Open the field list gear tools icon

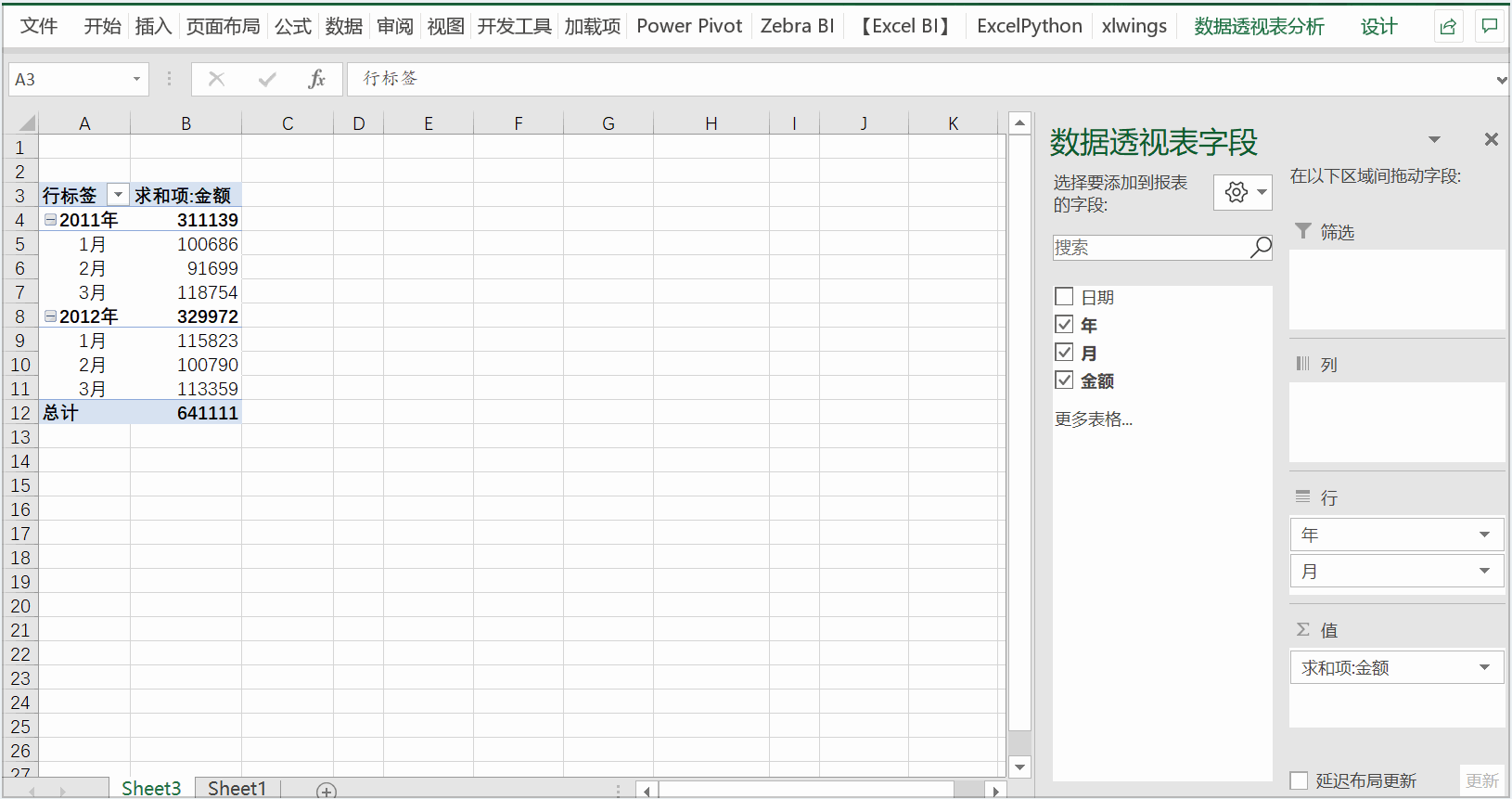click(1242, 192)
